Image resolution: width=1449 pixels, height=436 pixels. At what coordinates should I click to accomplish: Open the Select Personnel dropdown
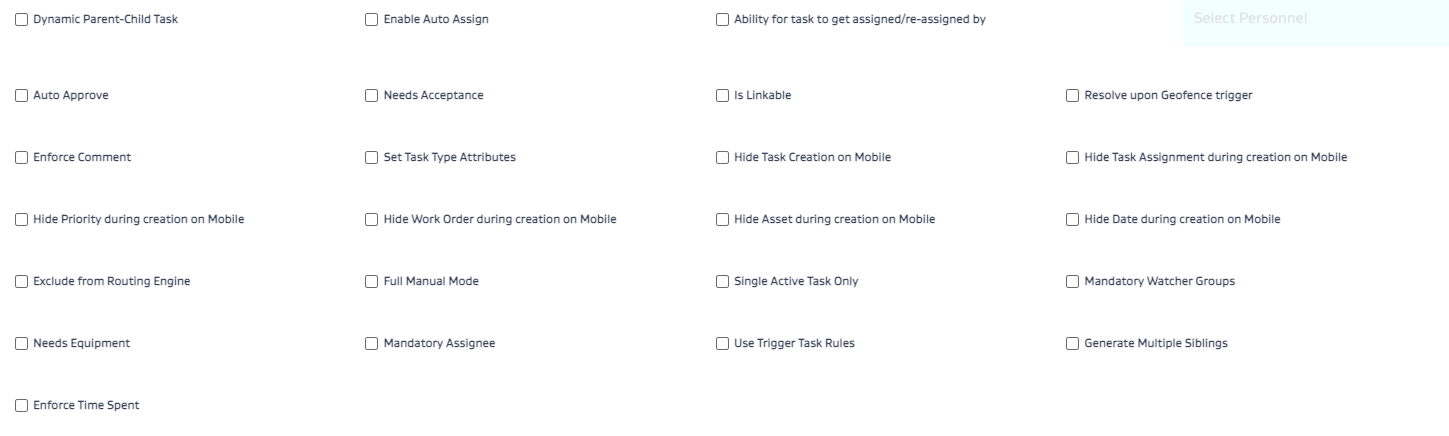(x=1314, y=19)
